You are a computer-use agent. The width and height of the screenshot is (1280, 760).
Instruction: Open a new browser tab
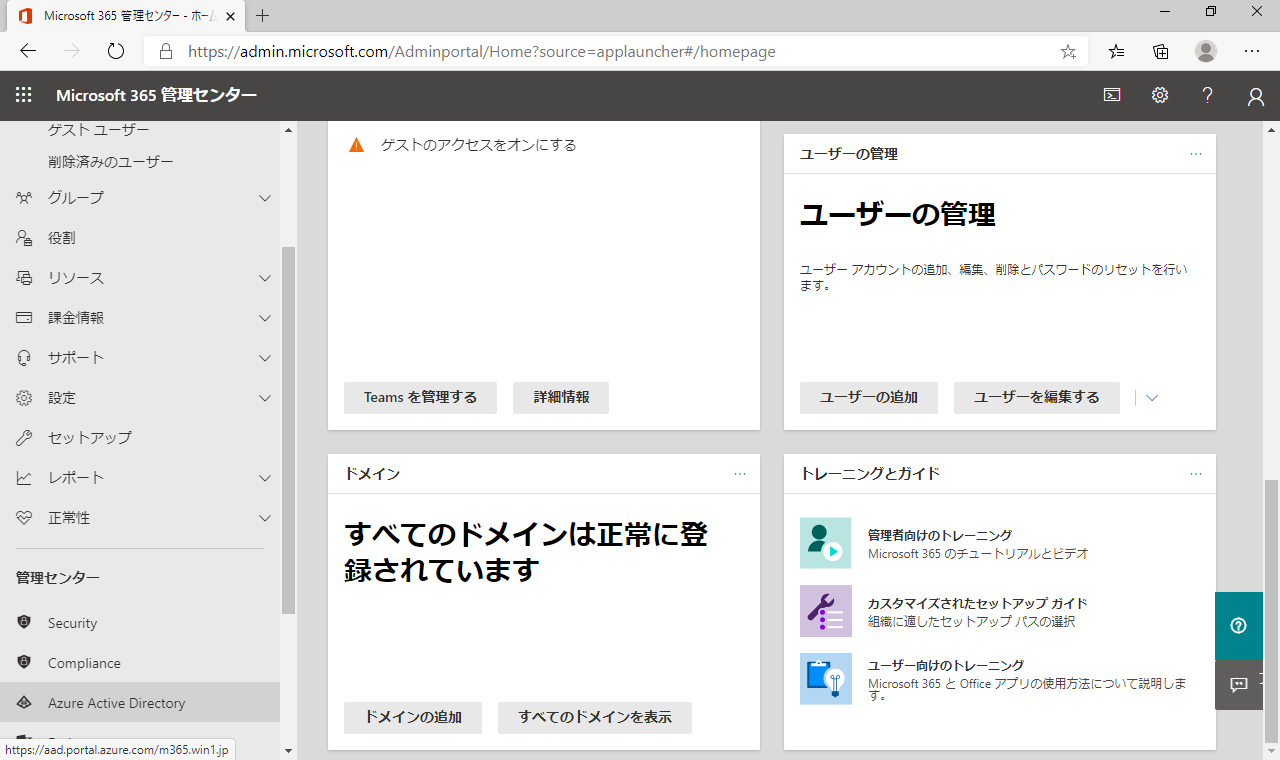tap(263, 16)
